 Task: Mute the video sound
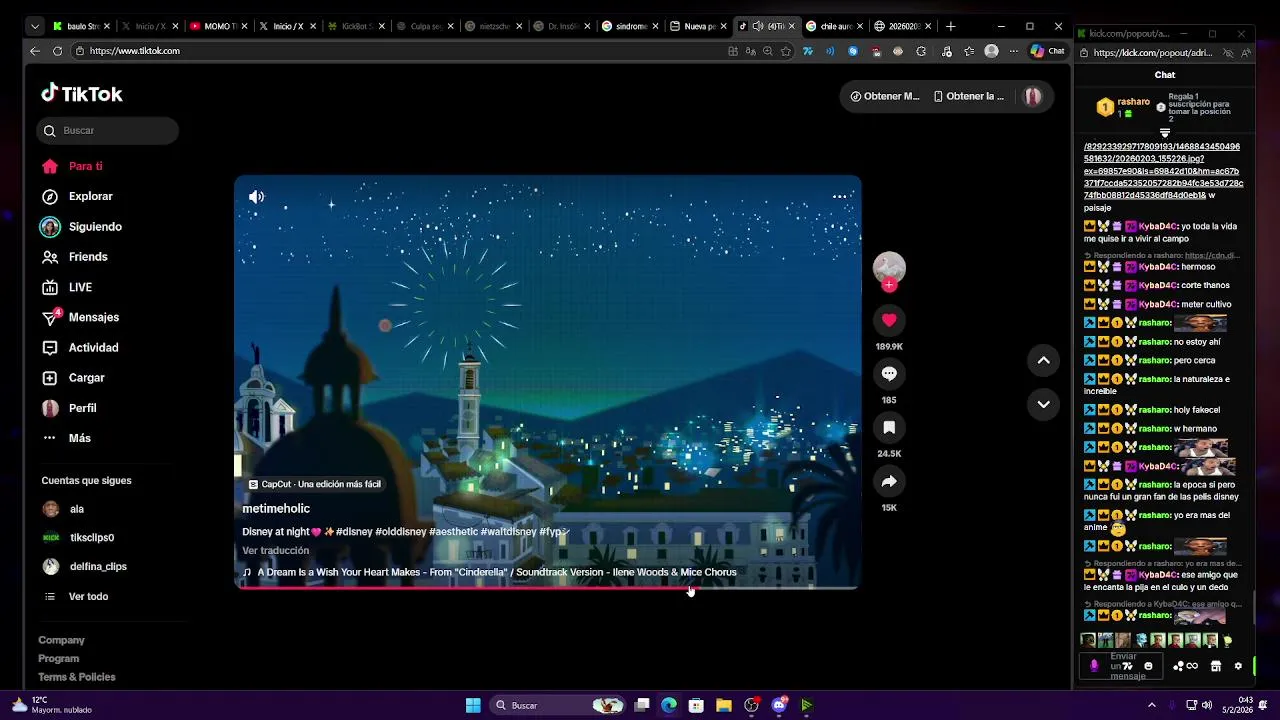pyautogui.click(x=257, y=197)
